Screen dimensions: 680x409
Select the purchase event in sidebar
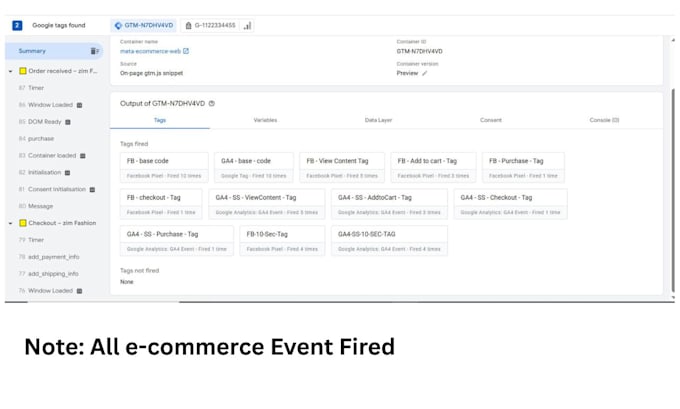(41, 139)
